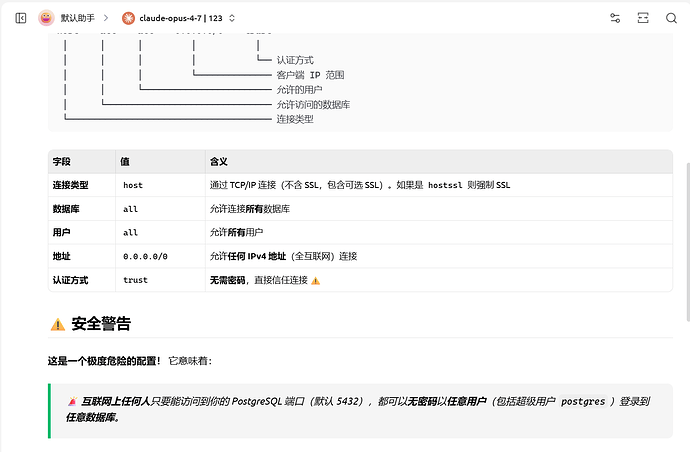Click 无需密码，直接信任连接 description
The width and height of the screenshot is (690, 452).
pos(259,280)
